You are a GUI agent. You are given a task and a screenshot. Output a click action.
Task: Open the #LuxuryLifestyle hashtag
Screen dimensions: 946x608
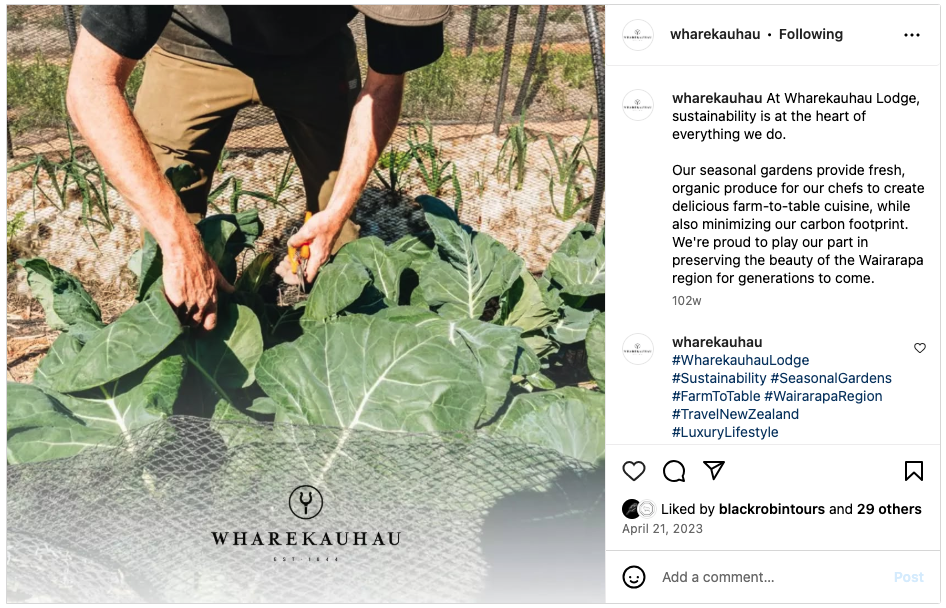725,432
